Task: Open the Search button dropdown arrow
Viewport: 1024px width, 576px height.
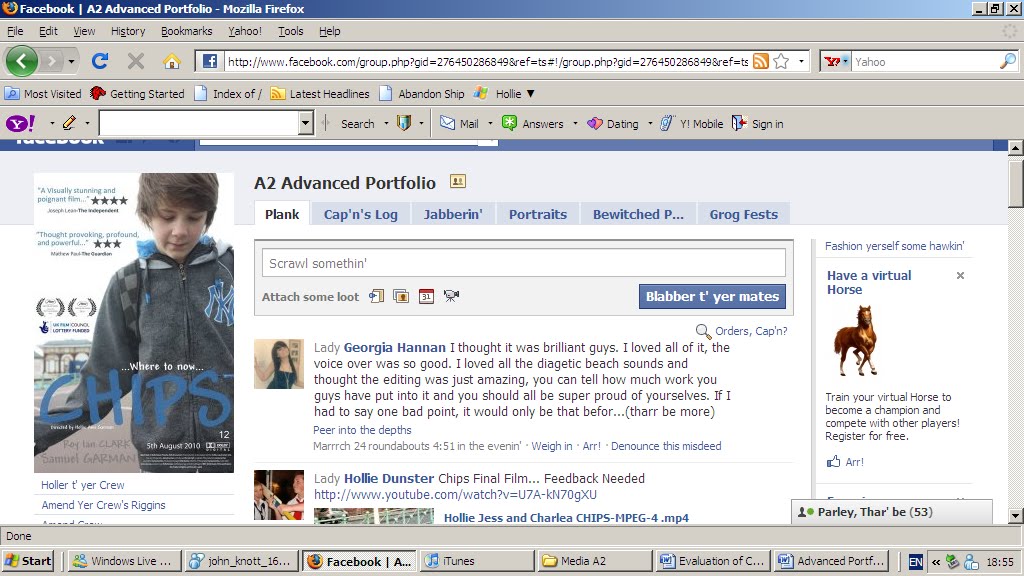Action: 386,123
